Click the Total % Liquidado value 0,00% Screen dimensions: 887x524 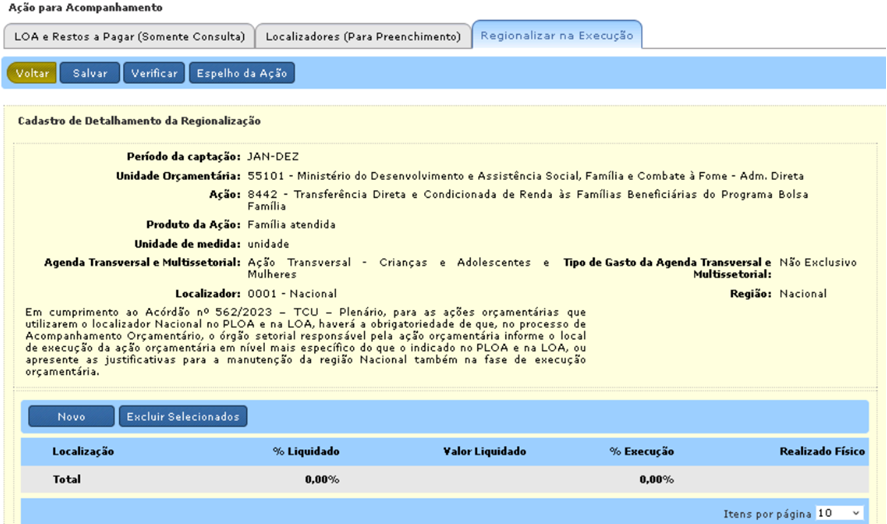click(322, 480)
